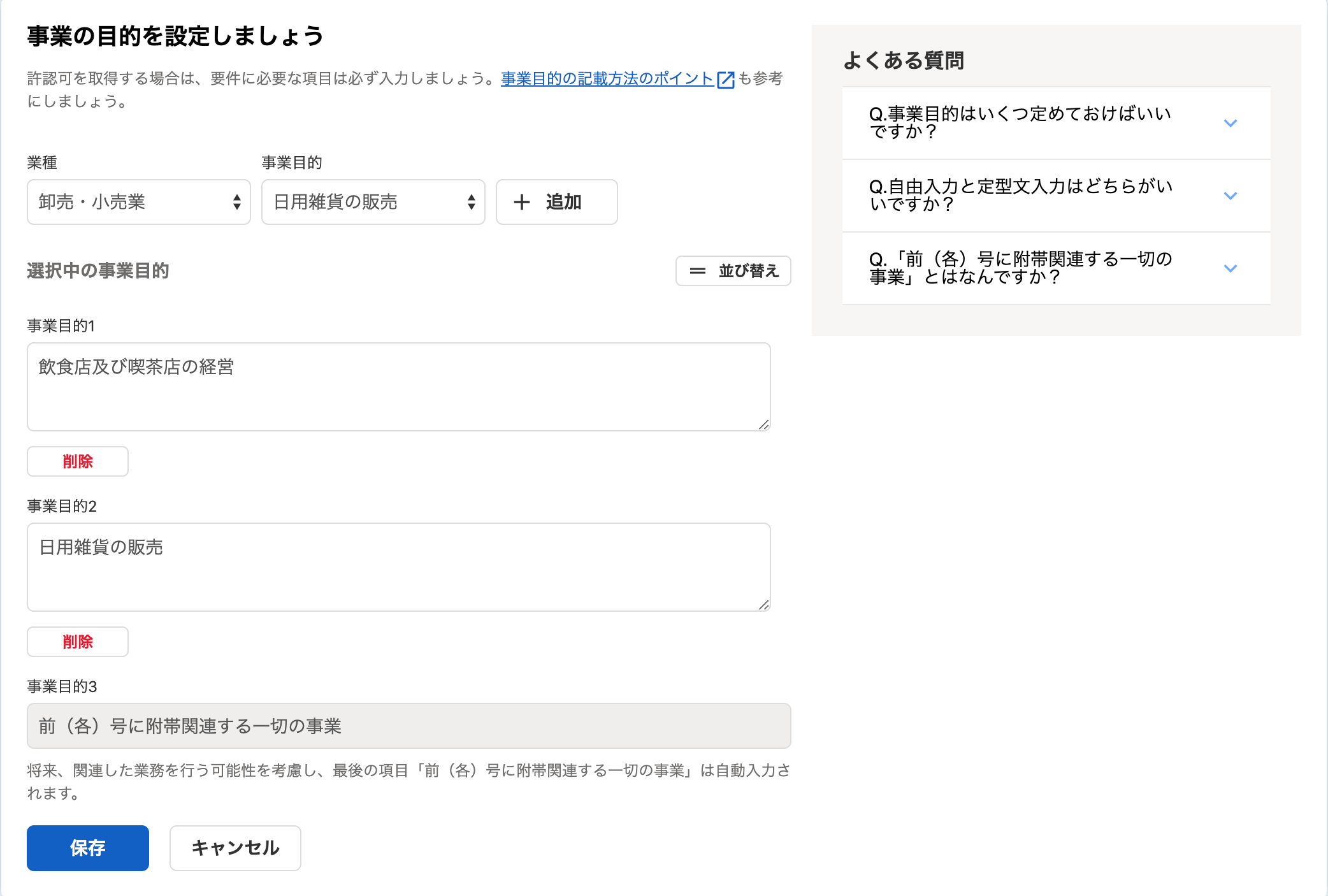Save with the 保存 button
The image size is (1328, 896).
tap(88, 848)
